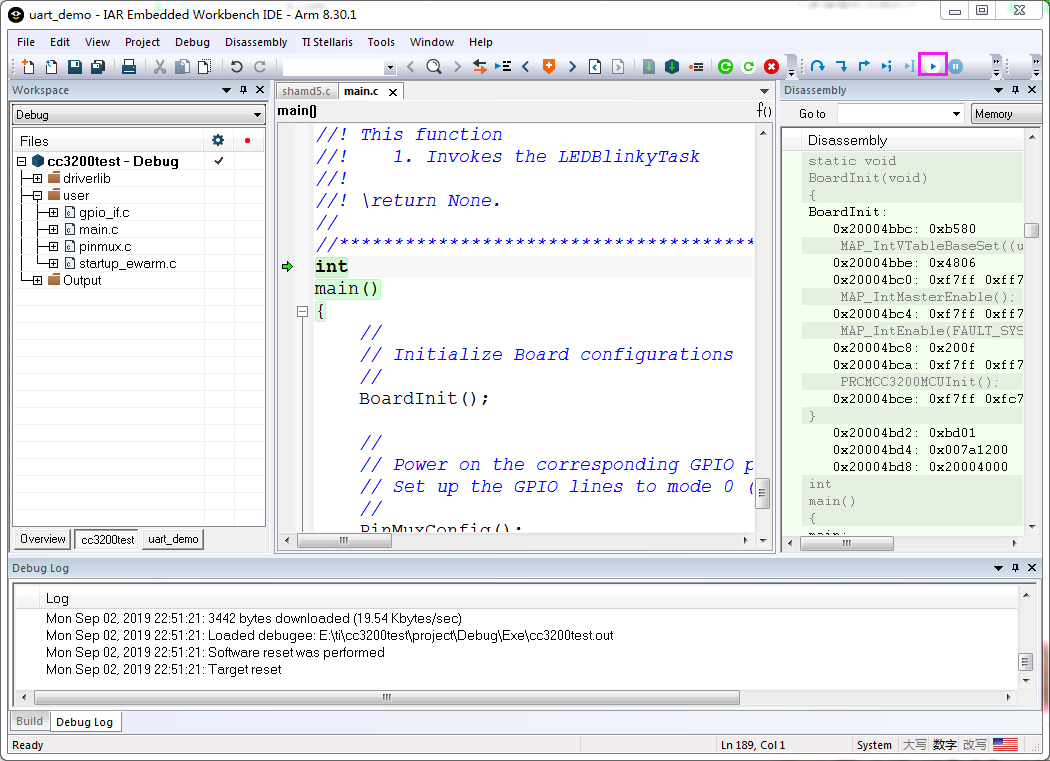Image resolution: width=1050 pixels, height=761 pixels.
Task: Switch to the shamd5.c editor tab
Action: coord(306,91)
